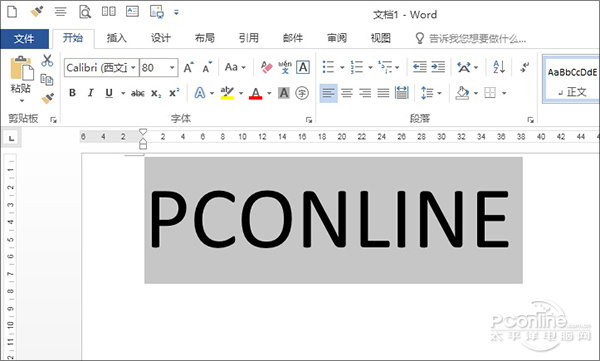Click the Phonetic Guide wén icon
Viewport: 600px width, 361px height.
coord(285,67)
